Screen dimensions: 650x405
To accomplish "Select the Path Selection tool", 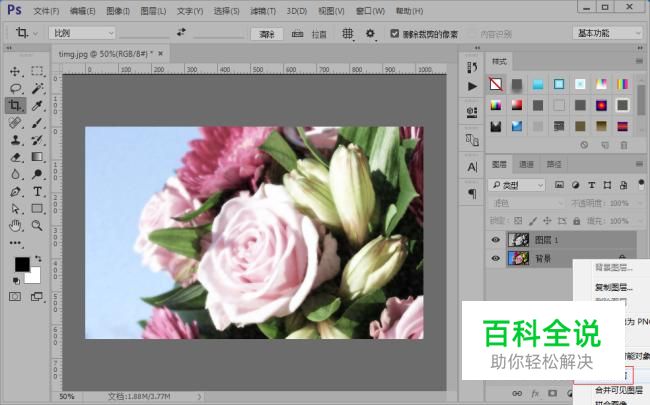I will [x=15, y=209].
